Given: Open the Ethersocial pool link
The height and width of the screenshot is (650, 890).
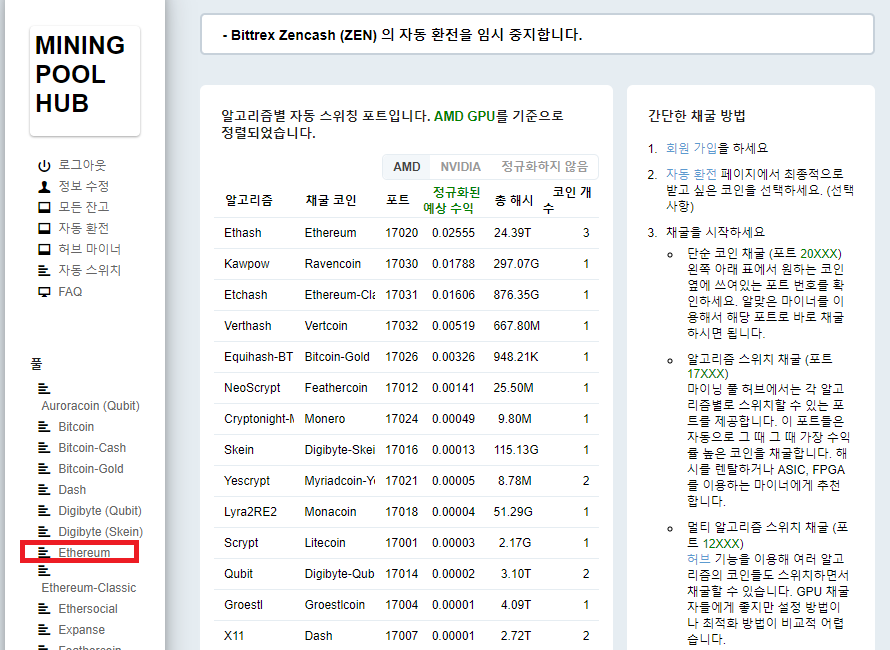Looking at the screenshot, I should 88,609.
